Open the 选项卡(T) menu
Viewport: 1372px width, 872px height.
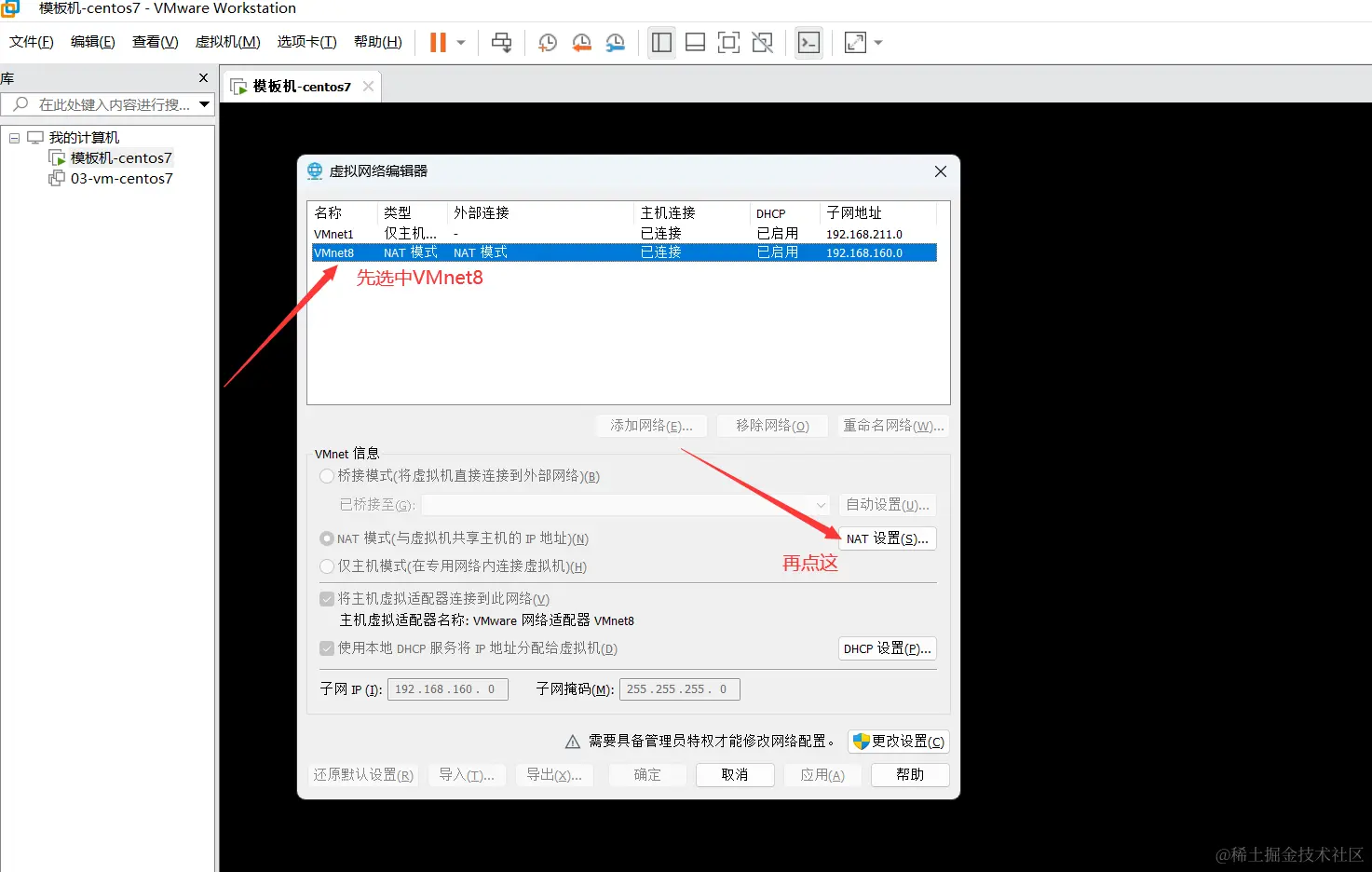pyautogui.click(x=306, y=42)
